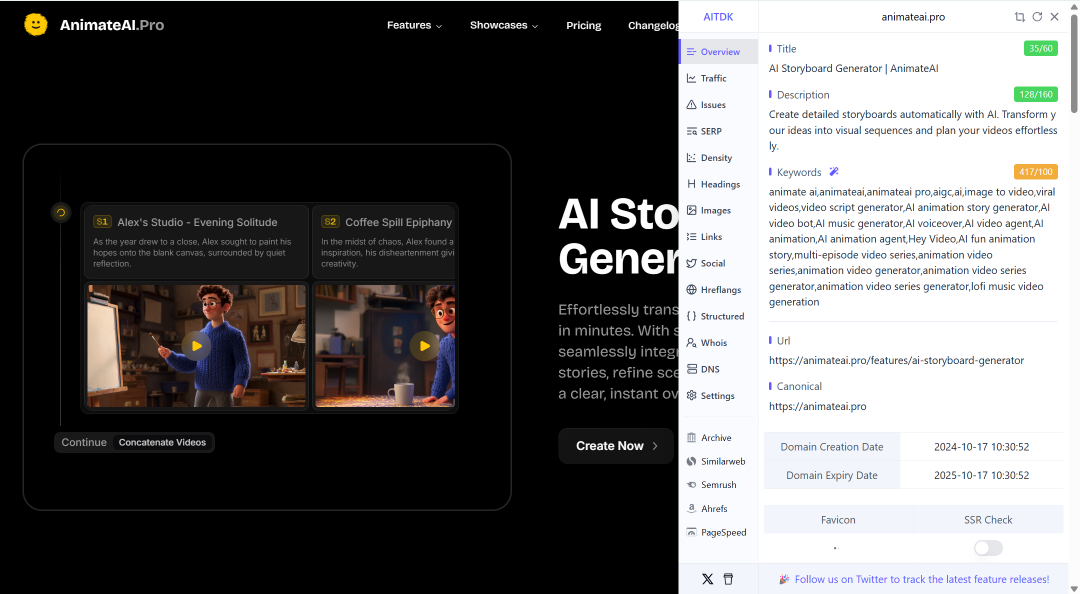Play the Alex's Studio scene video
This screenshot has width=1080, height=594.
[x=196, y=346]
